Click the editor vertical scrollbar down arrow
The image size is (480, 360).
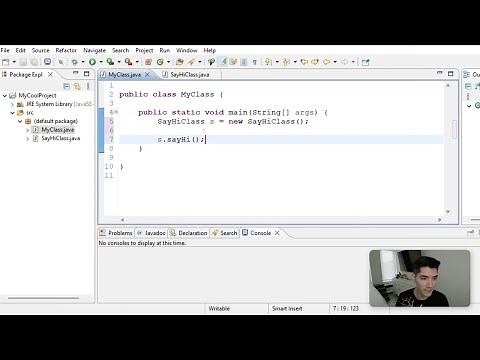tap(448, 212)
